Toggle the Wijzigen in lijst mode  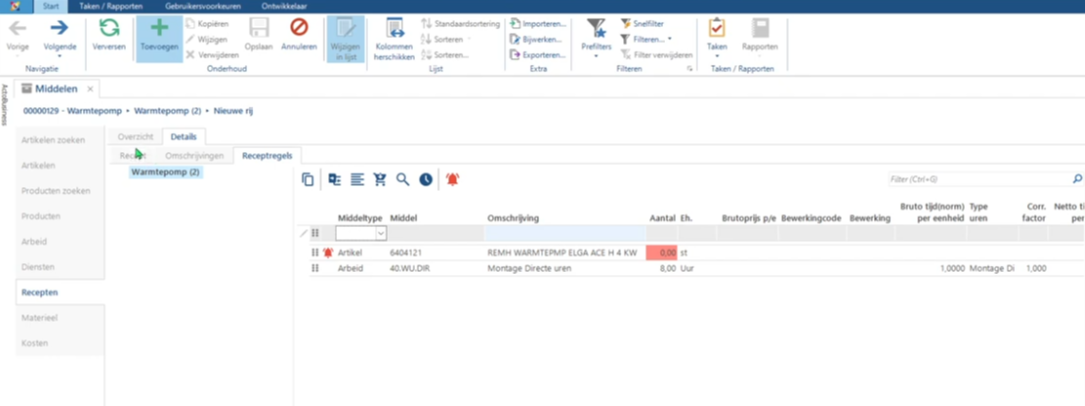(x=343, y=38)
